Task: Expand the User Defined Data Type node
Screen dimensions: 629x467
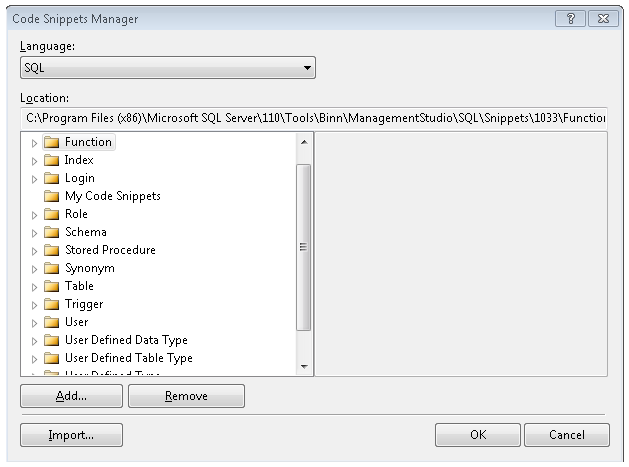Action: [x=34, y=340]
